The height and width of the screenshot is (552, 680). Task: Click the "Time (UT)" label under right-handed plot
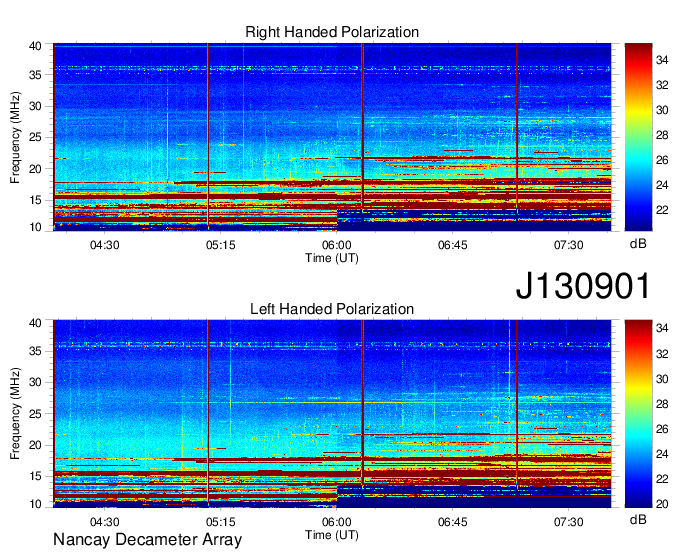coord(332,258)
